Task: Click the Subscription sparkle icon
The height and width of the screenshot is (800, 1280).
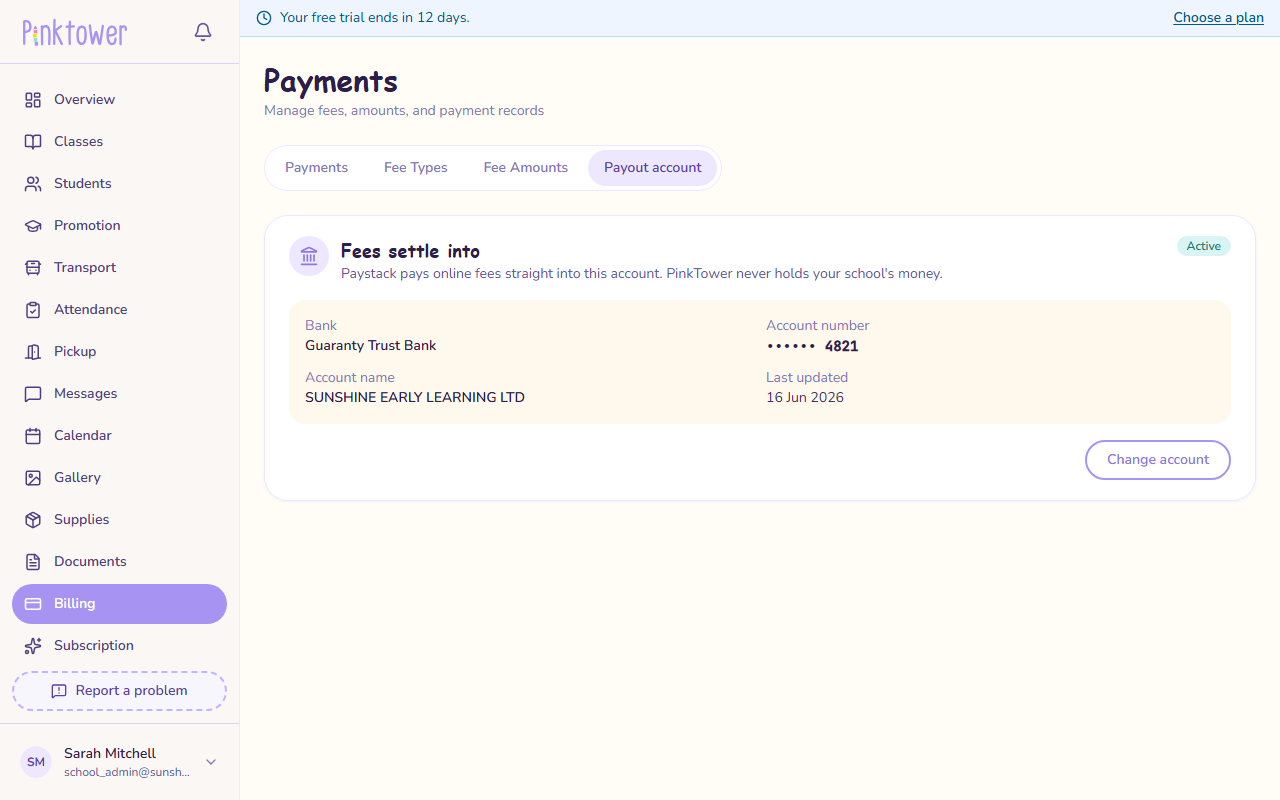Action: [33, 646]
